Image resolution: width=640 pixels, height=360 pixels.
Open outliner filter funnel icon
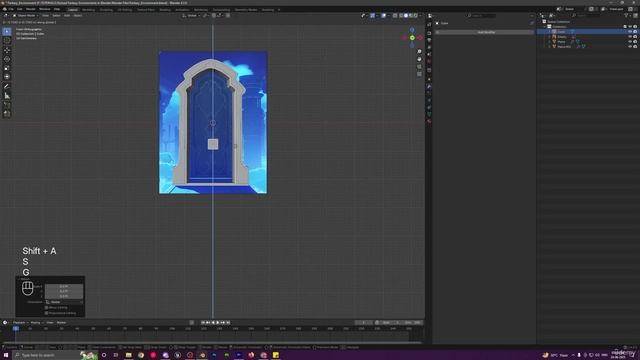[x=626, y=16]
